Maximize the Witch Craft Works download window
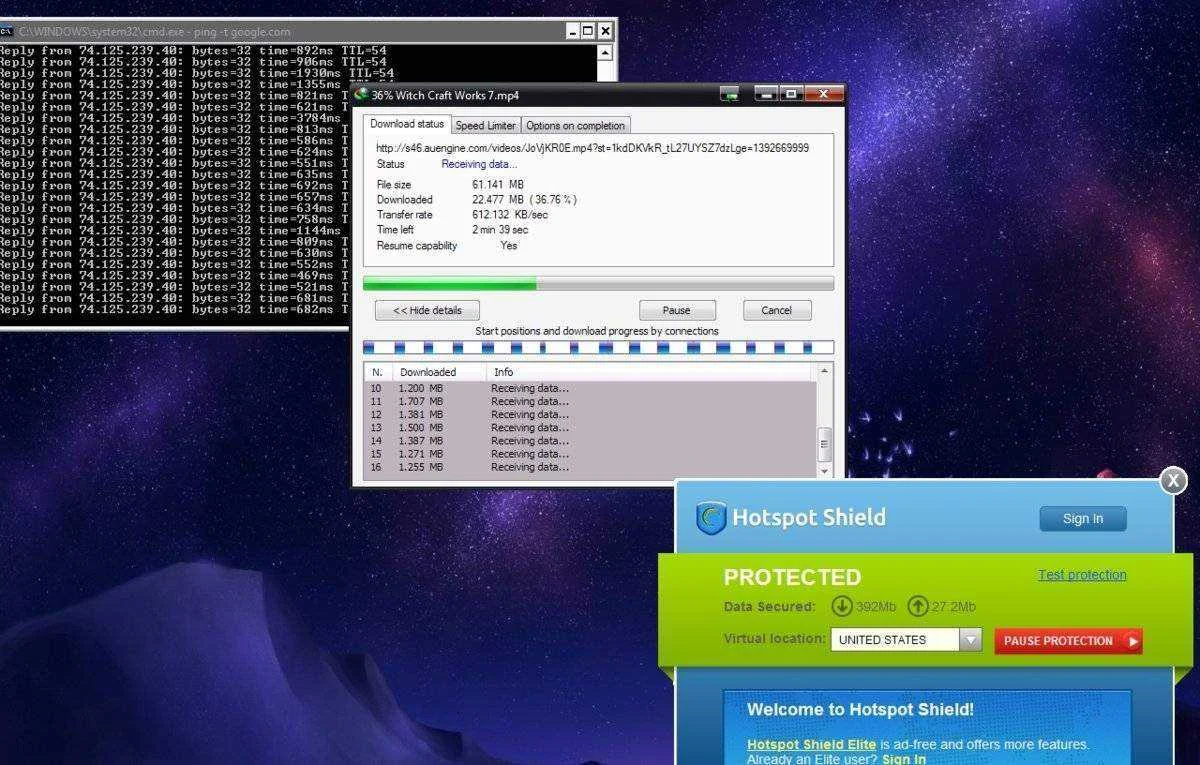 click(x=791, y=94)
